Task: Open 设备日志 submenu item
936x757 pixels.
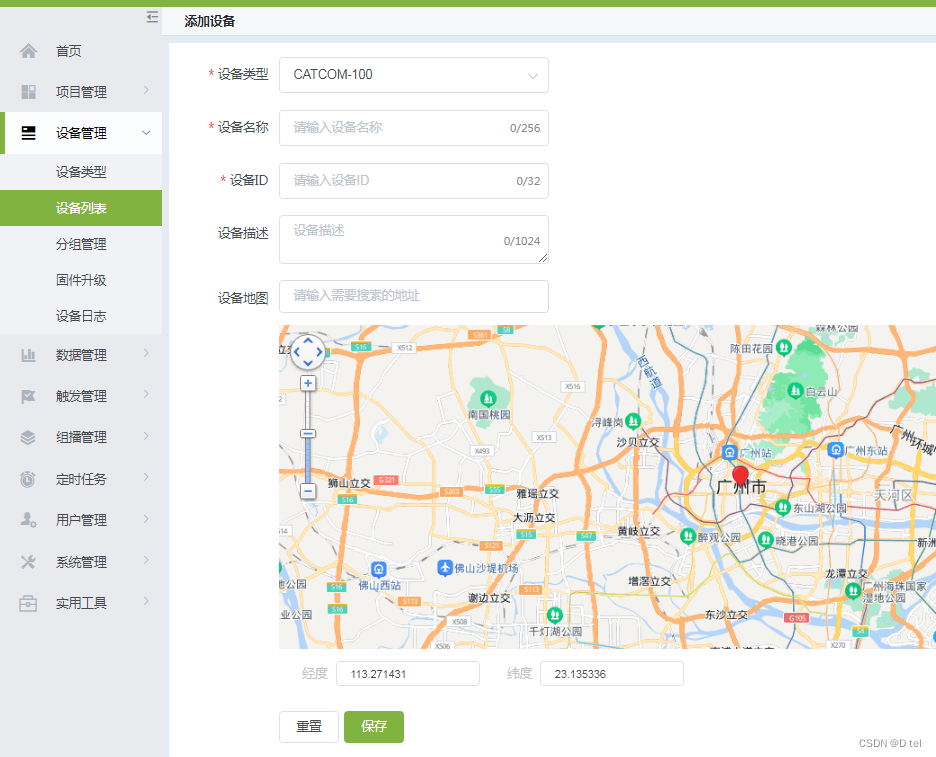Action: pyautogui.click(x=81, y=316)
